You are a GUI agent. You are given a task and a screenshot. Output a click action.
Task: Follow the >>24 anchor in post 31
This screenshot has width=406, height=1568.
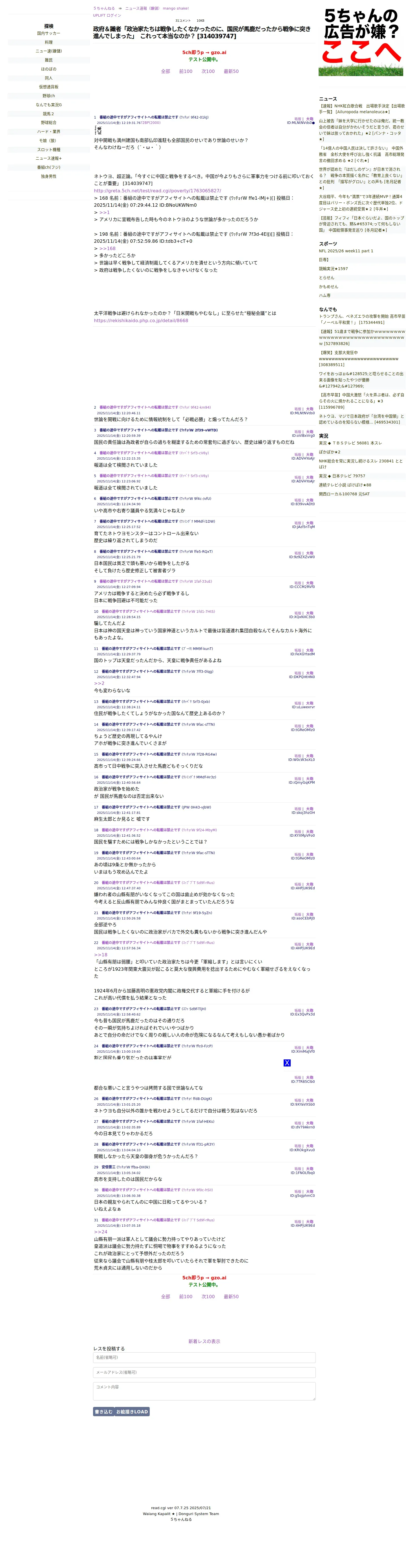101,1231
